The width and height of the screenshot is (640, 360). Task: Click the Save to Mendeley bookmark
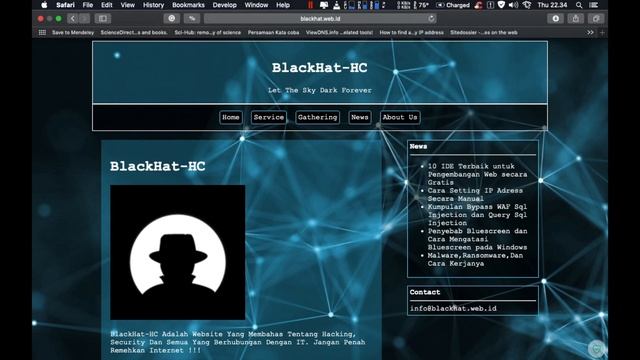73,32
